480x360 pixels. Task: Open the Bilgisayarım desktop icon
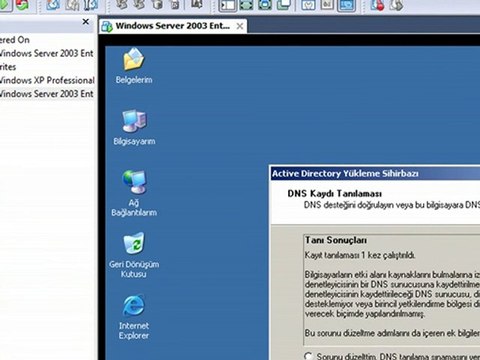pos(134,127)
